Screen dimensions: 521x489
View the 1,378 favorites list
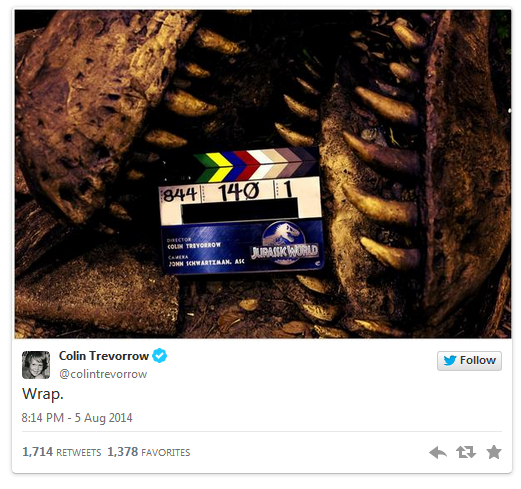tap(149, 452)
